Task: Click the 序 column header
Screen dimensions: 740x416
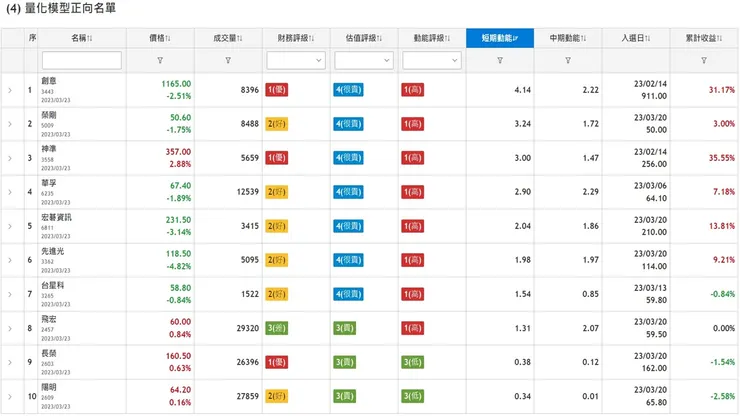Action: tap(32, 38)
